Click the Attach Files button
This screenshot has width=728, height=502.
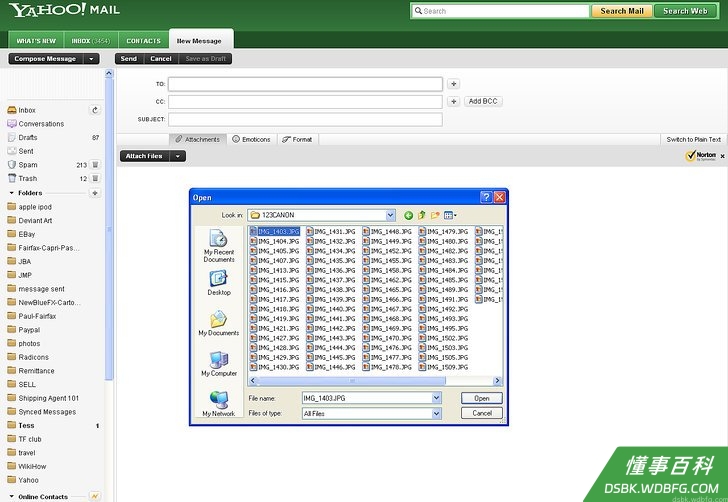tap(144, 156)
